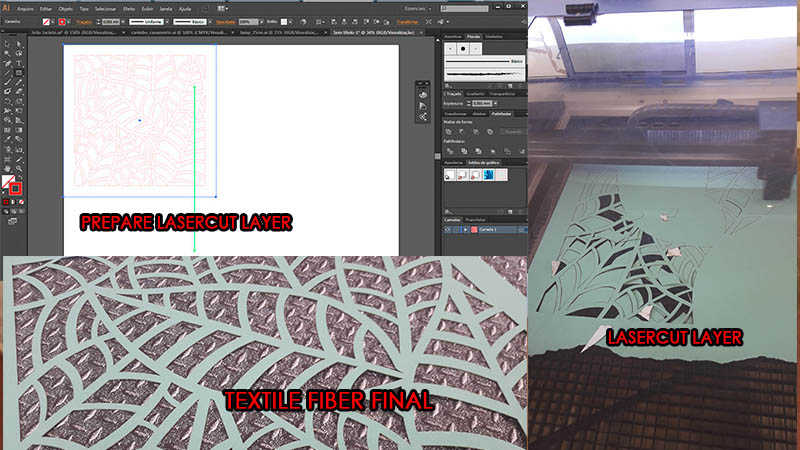Set Gradient mode below fill stroke
The height and width of the screenshot is (450, 800).
(14, 202)
